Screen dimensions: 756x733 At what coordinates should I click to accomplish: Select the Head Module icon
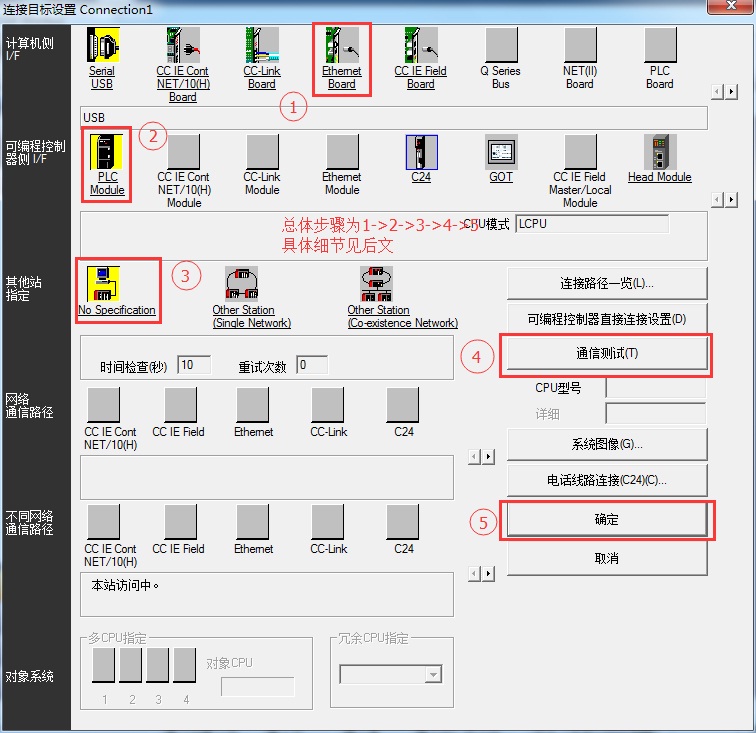(660, 152)
